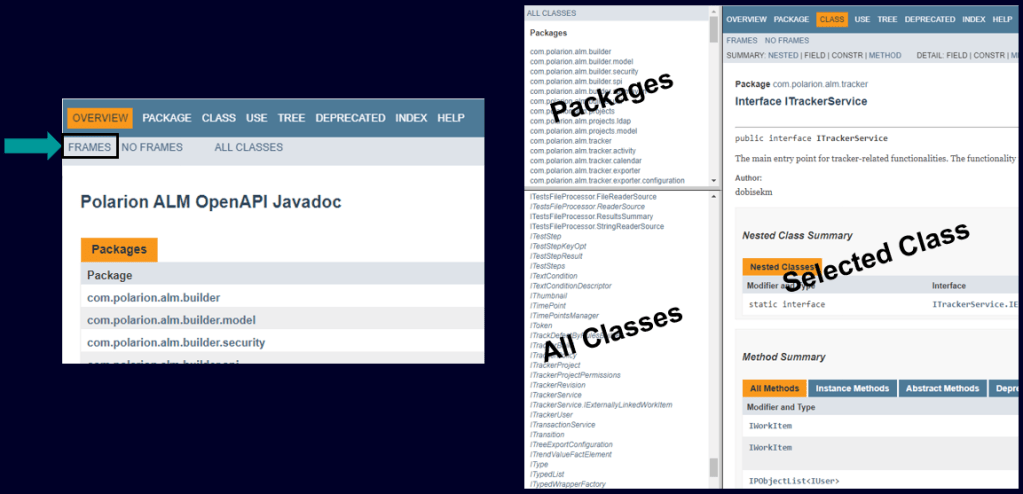Select the orange highlighted OVERVIEW tab
Screen dimensions: 1023x494
[x=100, y=118]
